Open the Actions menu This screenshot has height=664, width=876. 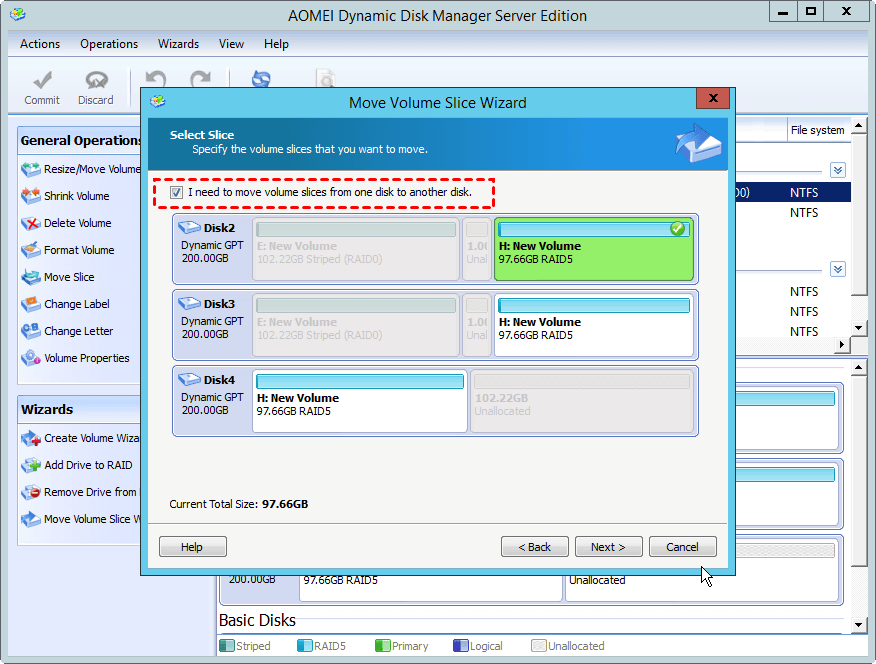(x=40, y=44)
